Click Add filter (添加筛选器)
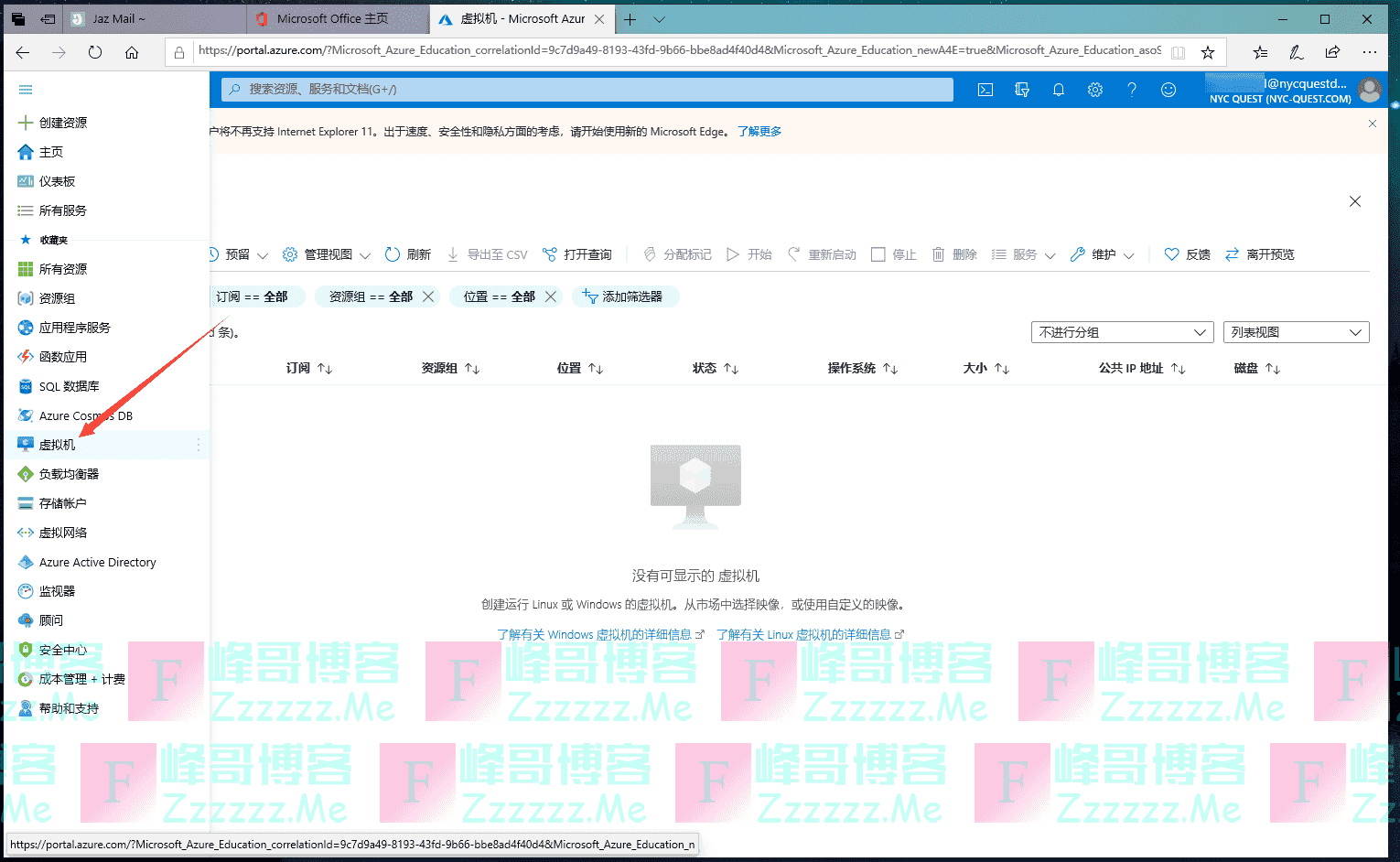The image size is (1400, 862). [x=626, y=296]
